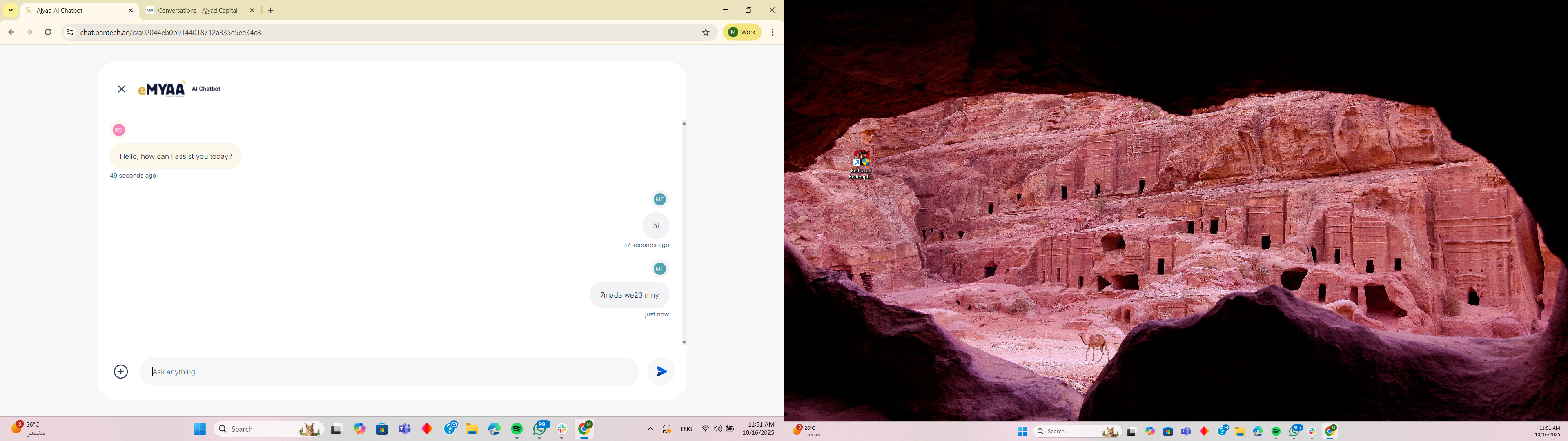1568x441 pixels.
Task: Click the ENG language indicator in taskbar
Action: [686, 429]
